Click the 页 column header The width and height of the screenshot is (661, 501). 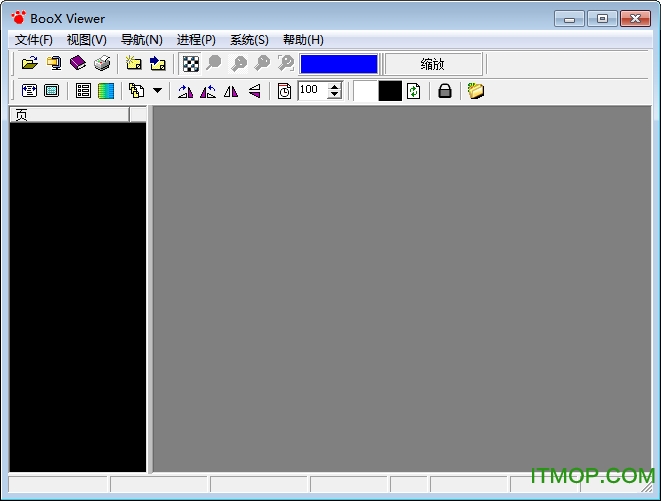[69, 114]
